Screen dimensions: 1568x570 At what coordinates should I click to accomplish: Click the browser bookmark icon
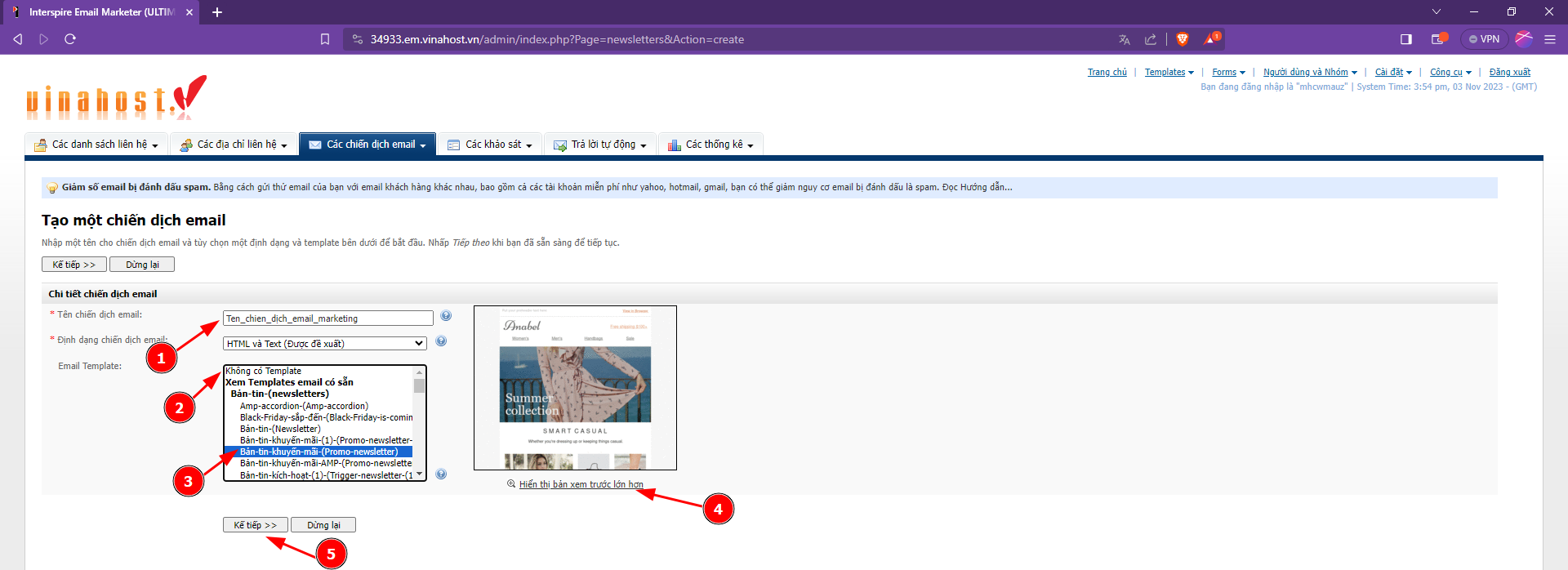coord(325,39)
